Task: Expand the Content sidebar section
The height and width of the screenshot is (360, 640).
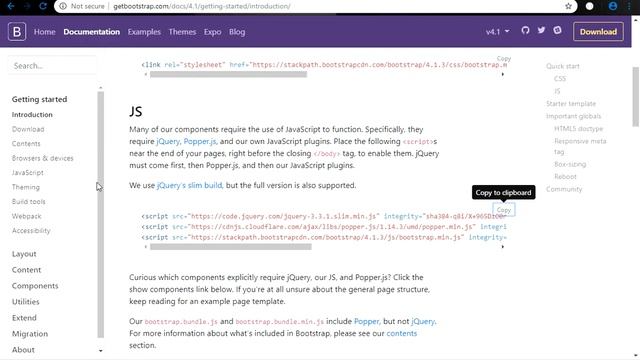Action: pyautogui.click(x=27, y=270)
